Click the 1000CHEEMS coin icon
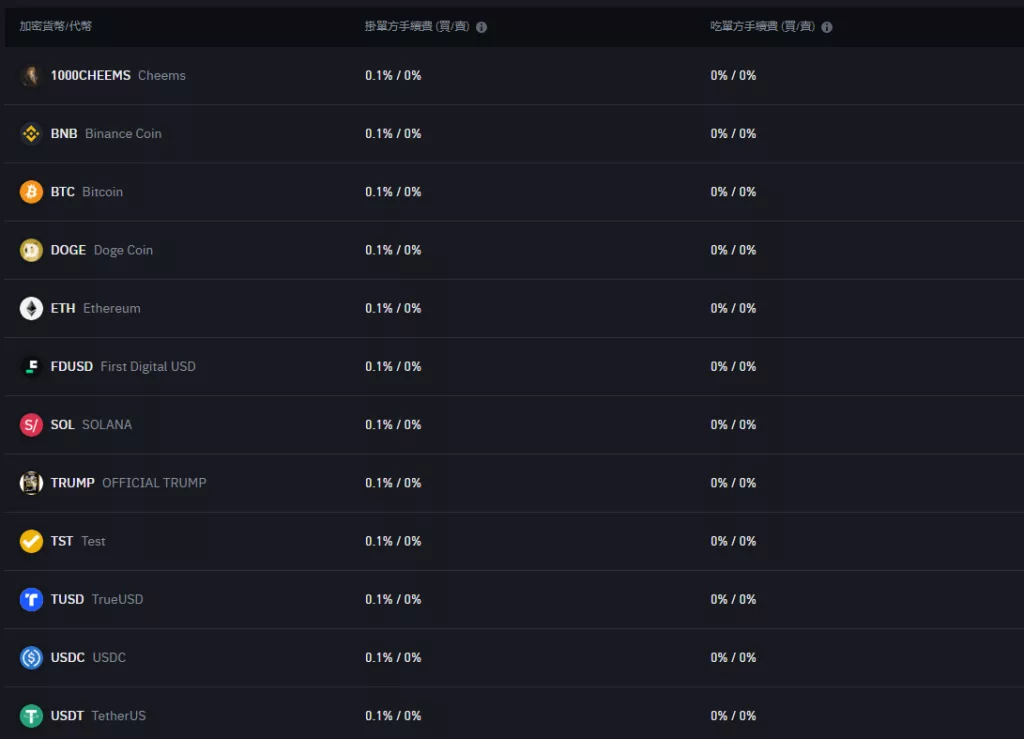1024x739 pixels. click(x=31, y=76)
